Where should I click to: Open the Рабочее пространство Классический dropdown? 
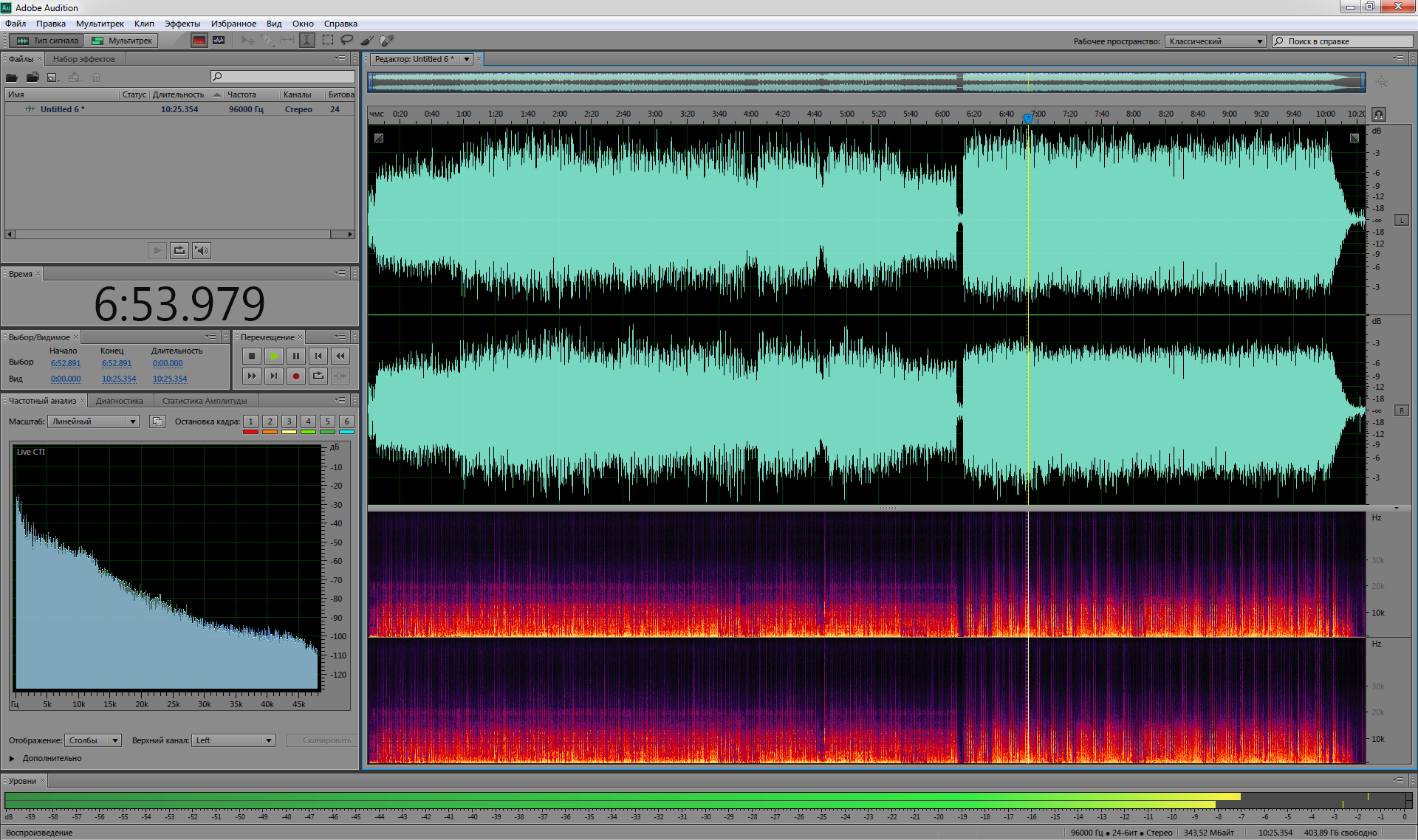(1215, 41)
